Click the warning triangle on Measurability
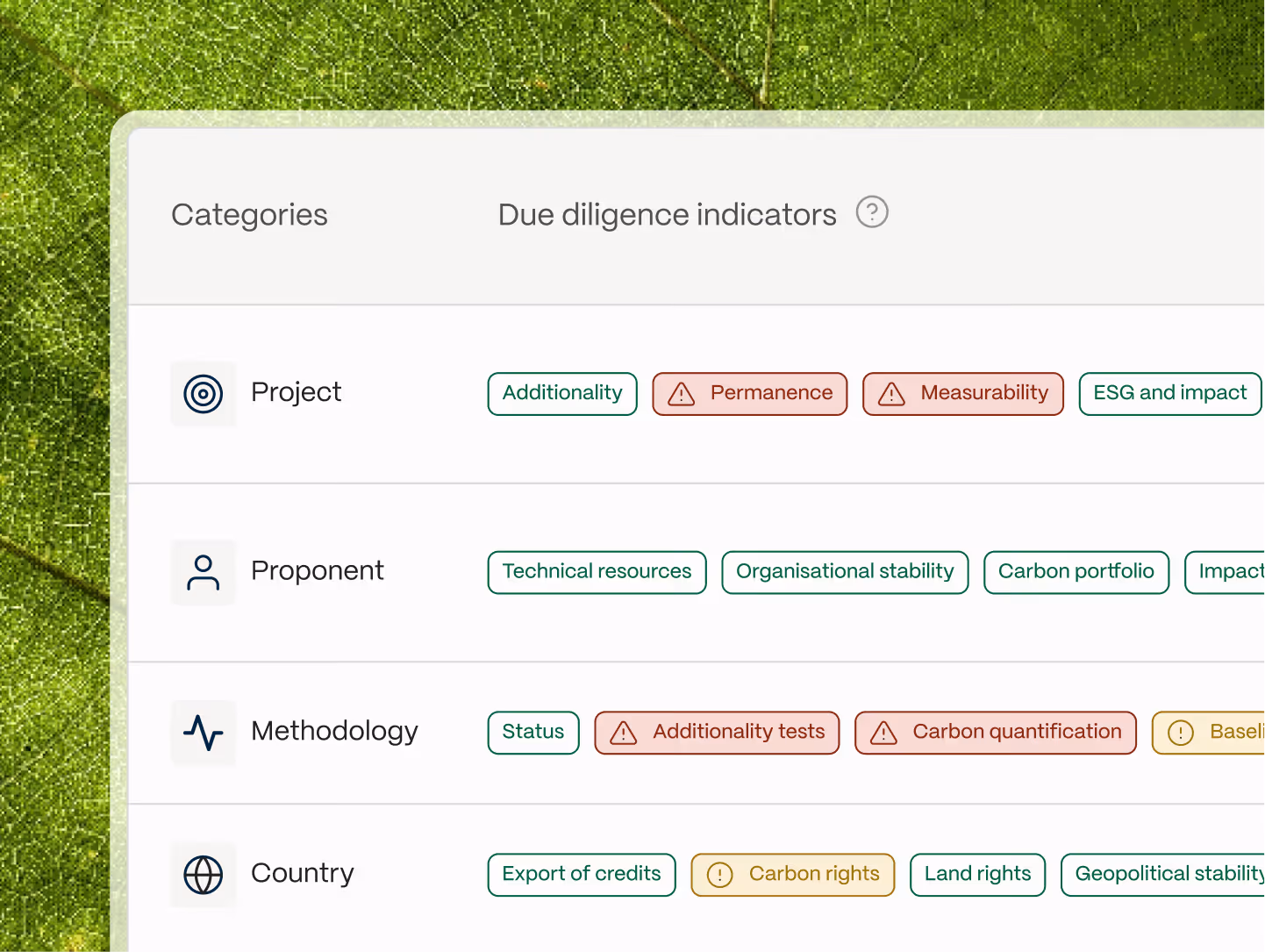1265x952 pixels. coord(891,394)
